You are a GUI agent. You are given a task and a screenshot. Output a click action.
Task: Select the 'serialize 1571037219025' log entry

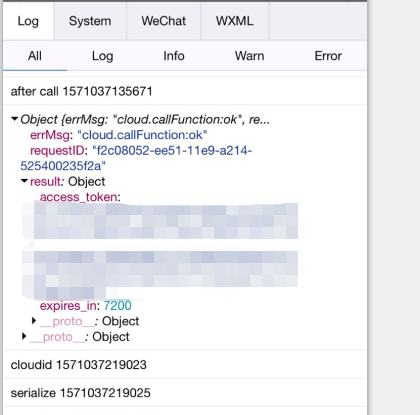[x=185, y=393]
